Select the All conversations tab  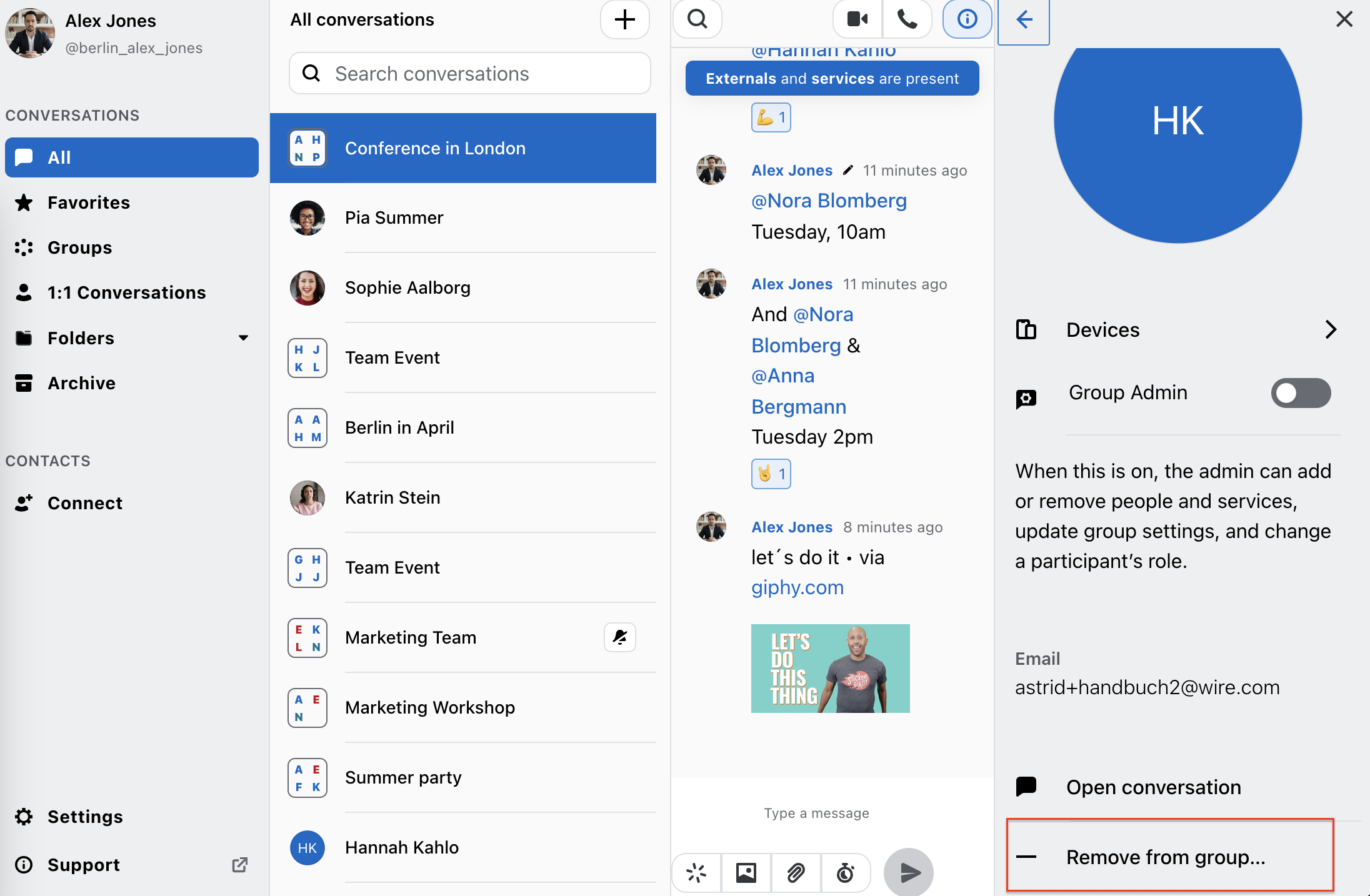pos(132,157)
